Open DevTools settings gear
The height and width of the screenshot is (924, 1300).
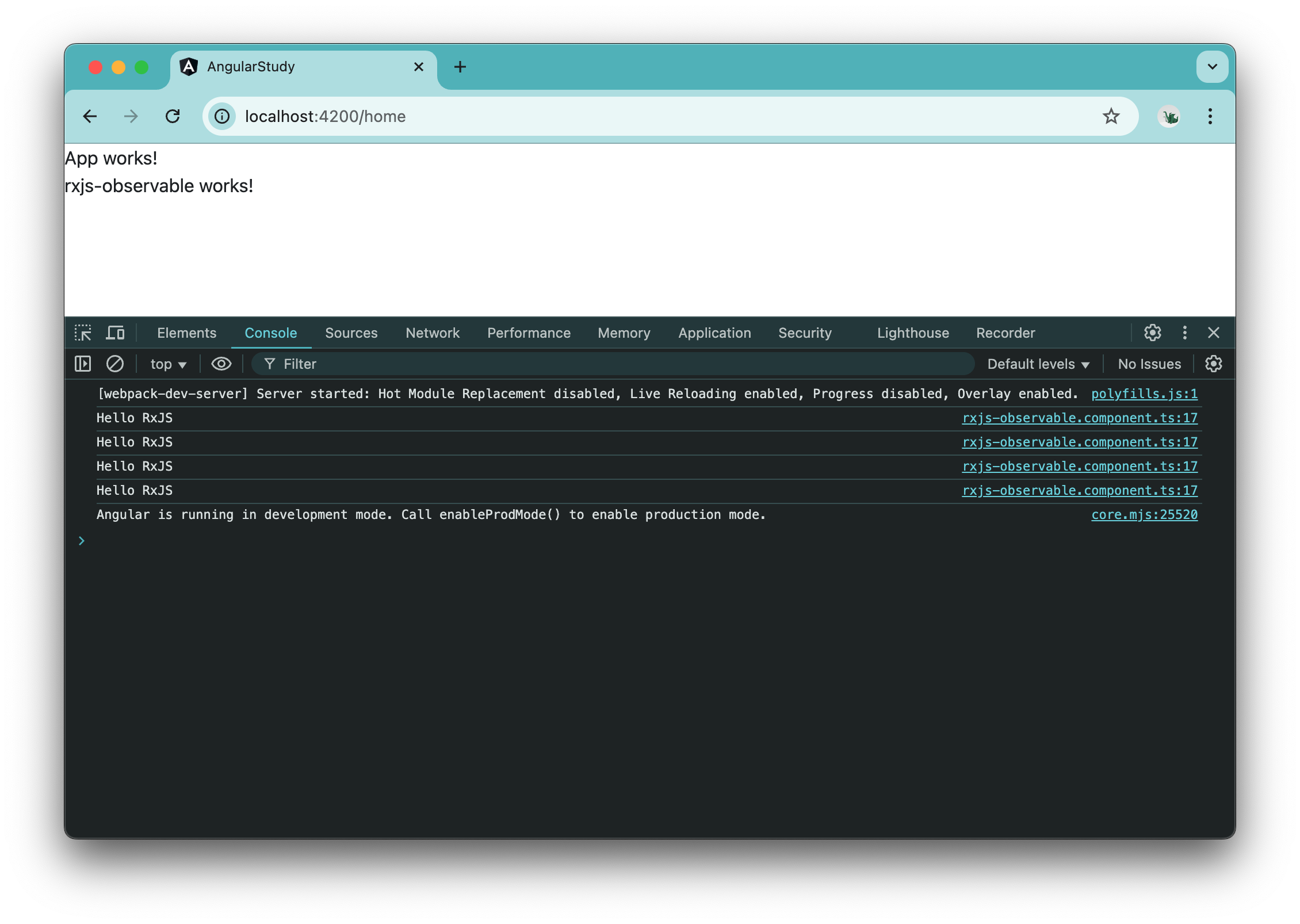[x=1152, y=333]
